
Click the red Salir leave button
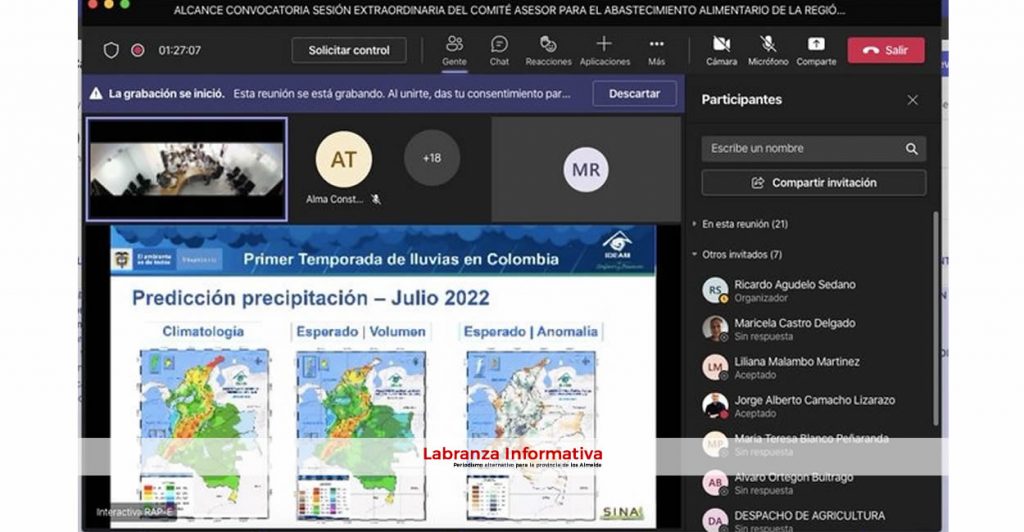pos(886,50)
